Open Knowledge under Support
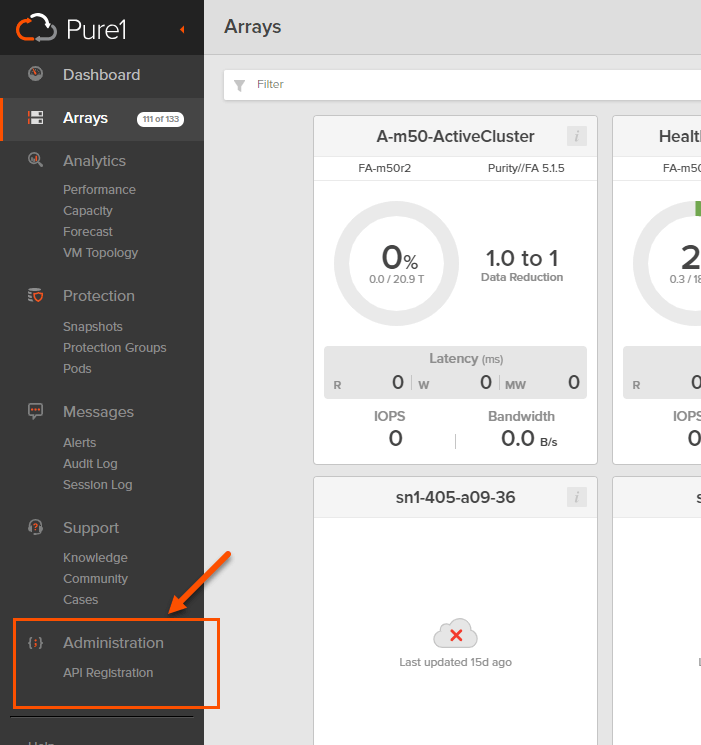Viewport: 701px width, 745px height. (x=95, y=558)
